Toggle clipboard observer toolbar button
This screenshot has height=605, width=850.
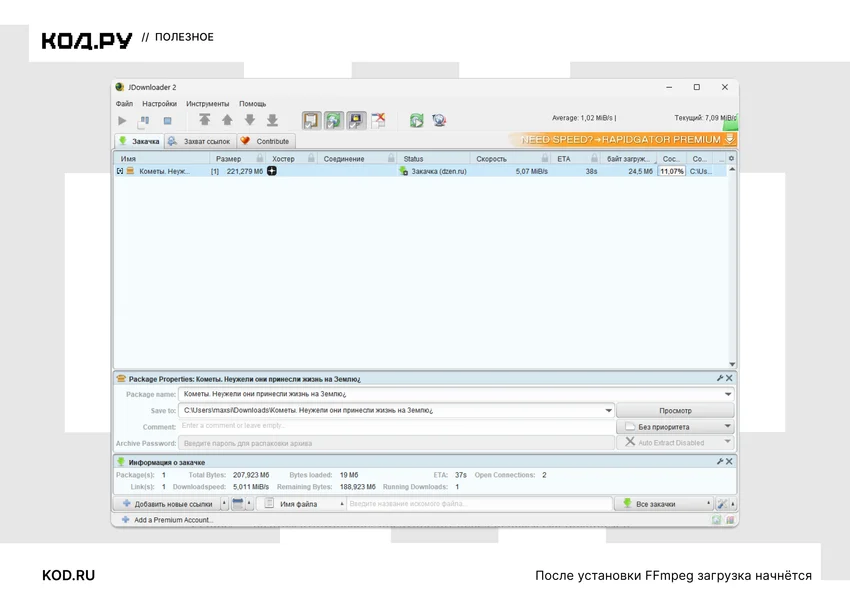click(311, 120)
